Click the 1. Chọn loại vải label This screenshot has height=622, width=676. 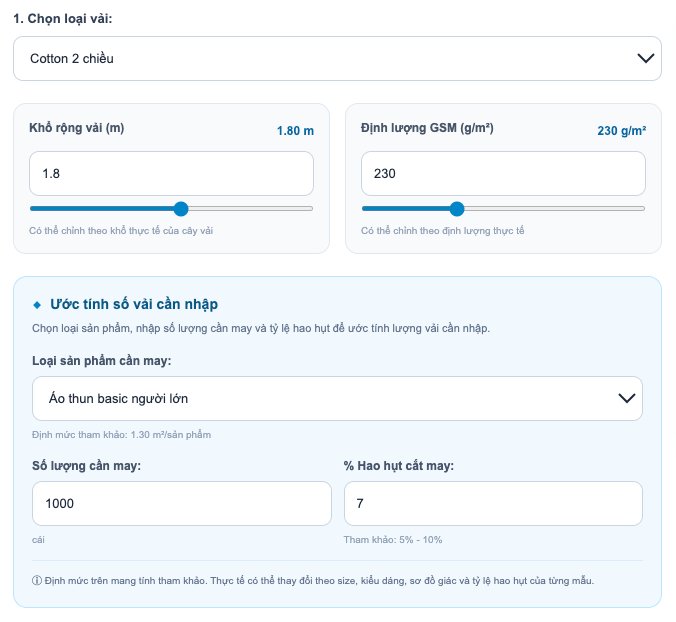(x=63, y=19)
